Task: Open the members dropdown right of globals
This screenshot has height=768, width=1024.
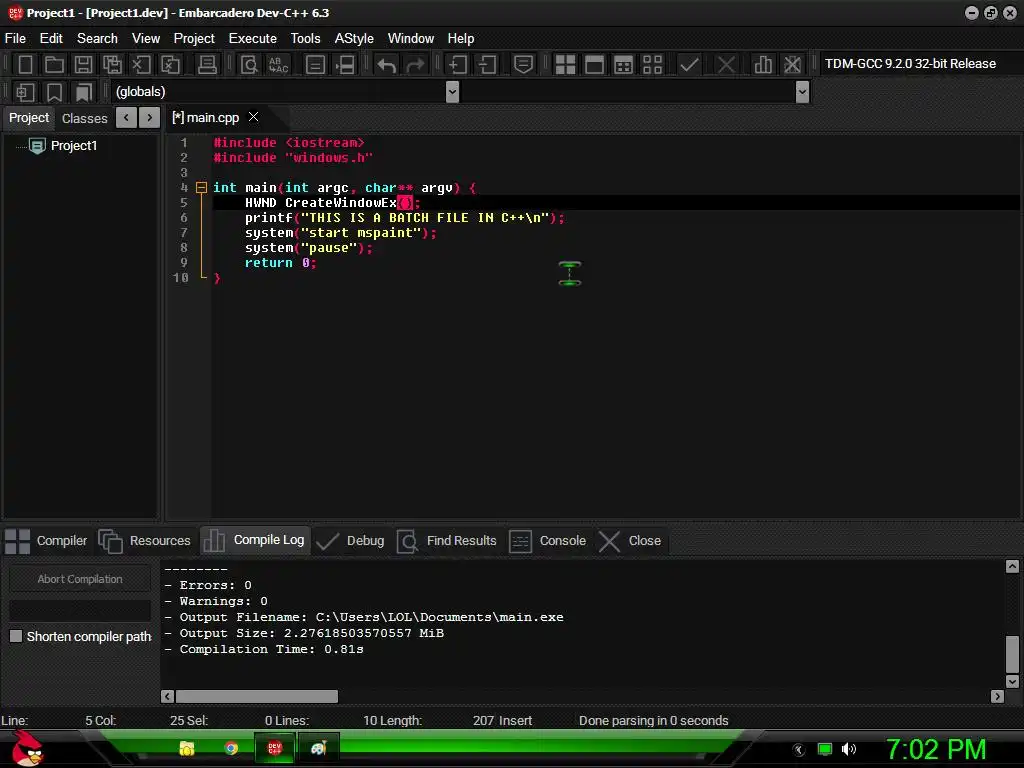Action: pos(803,92)
